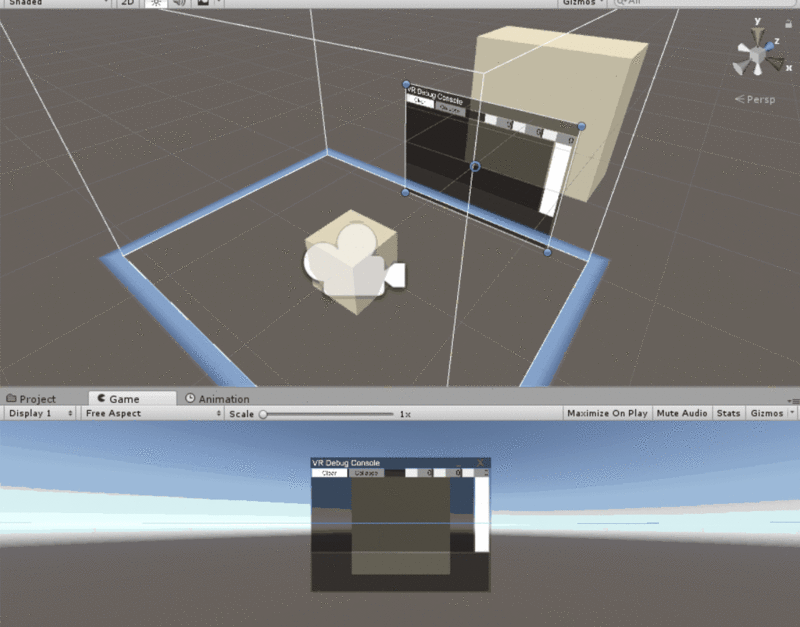Toggle the first log filter in Game console
The width and height of the screenshot is (800, 627).
pyautogui.click(x=418, y=473)
